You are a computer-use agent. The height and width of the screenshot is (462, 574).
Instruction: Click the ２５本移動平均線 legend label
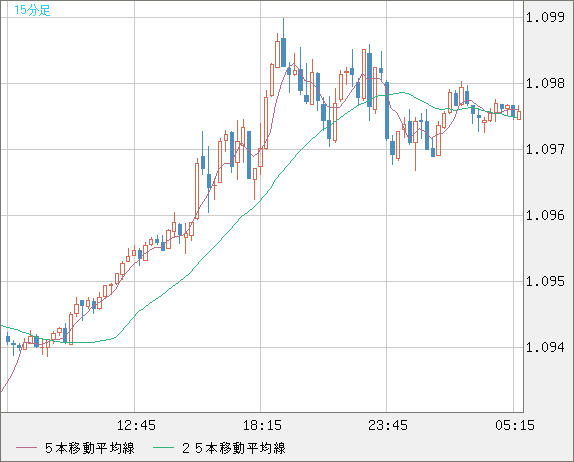[x=234, y=448]
